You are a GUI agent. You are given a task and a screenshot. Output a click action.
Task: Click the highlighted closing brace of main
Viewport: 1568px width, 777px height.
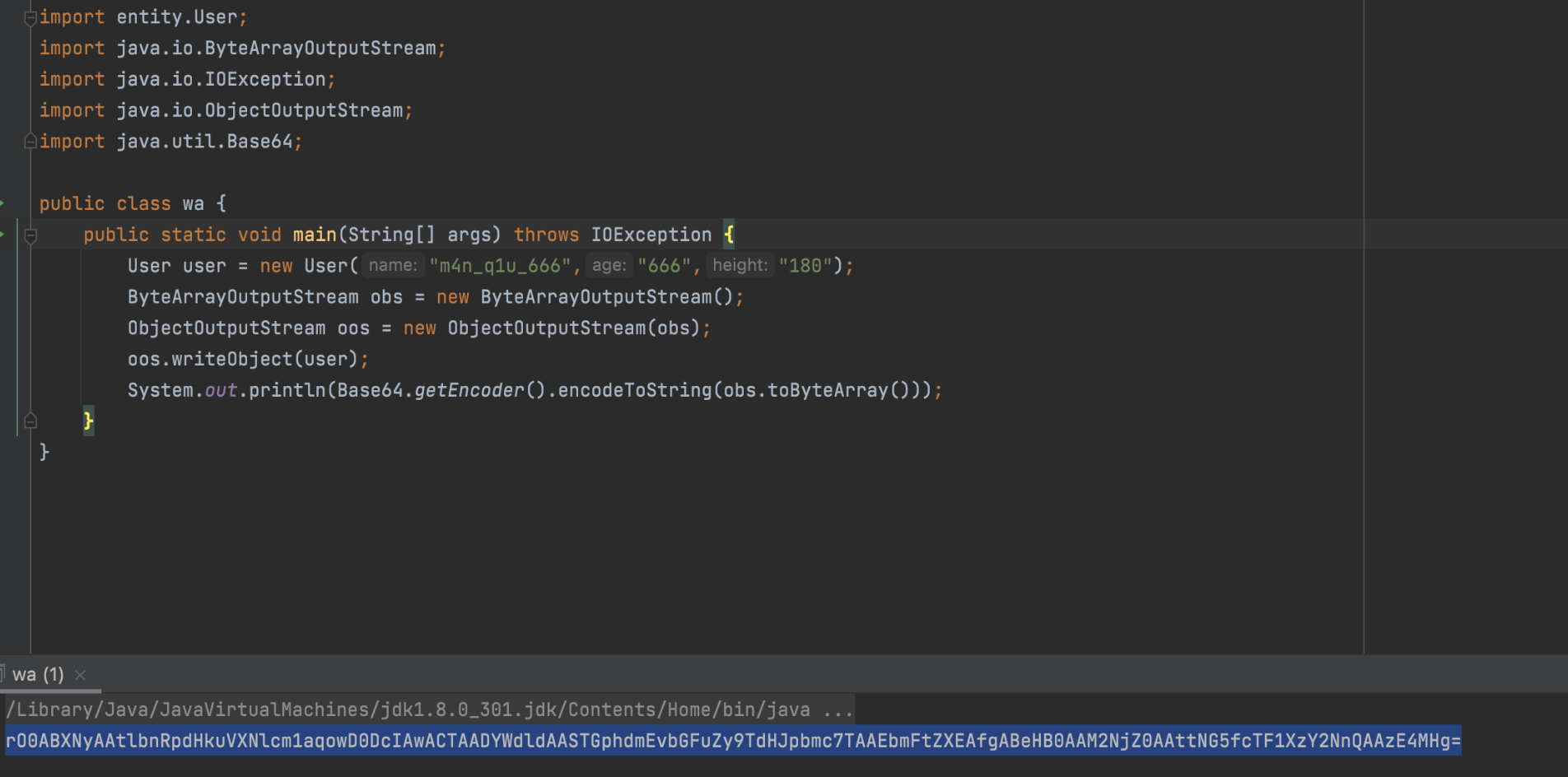tap(89, 421)
